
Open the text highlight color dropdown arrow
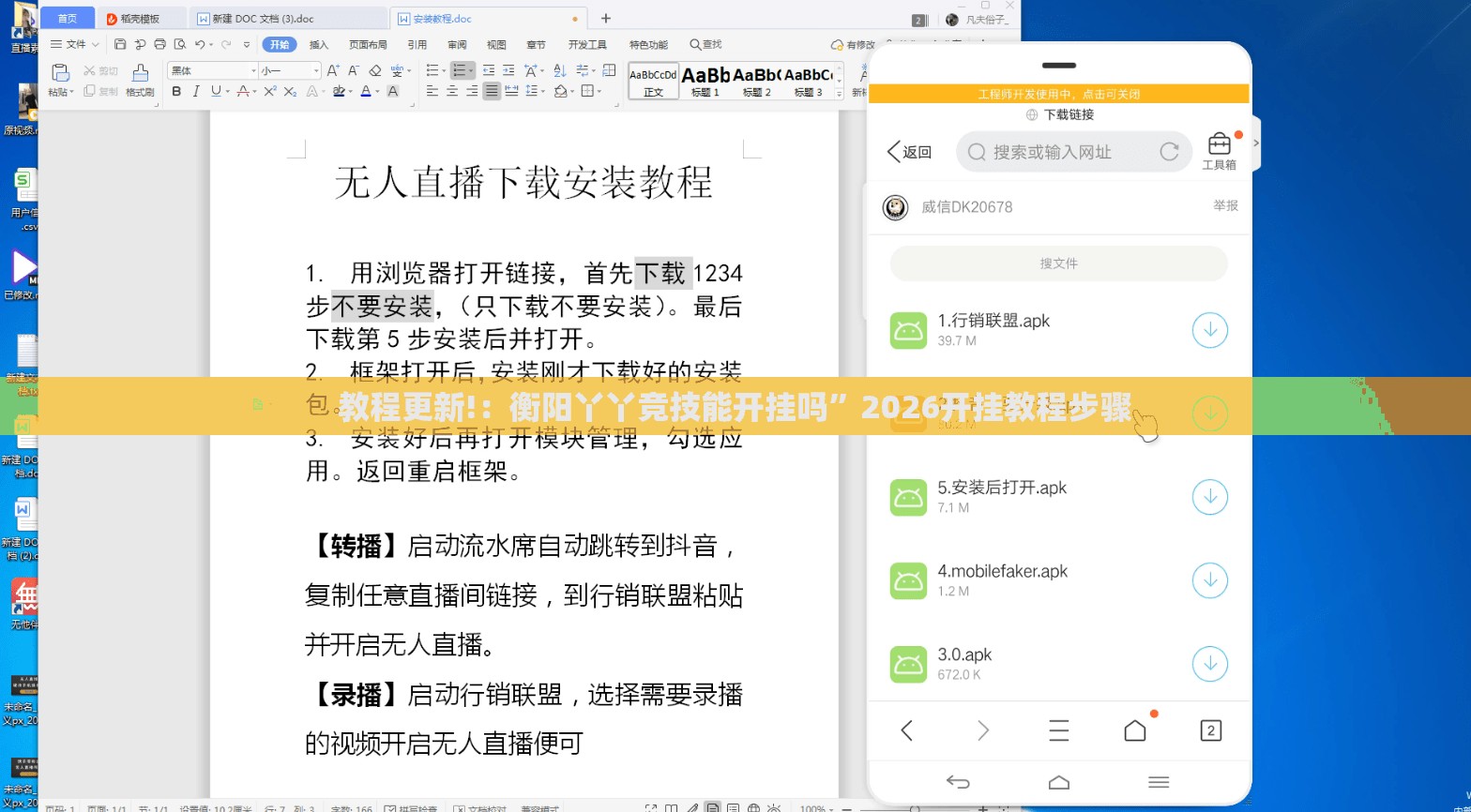coord(351,92)
